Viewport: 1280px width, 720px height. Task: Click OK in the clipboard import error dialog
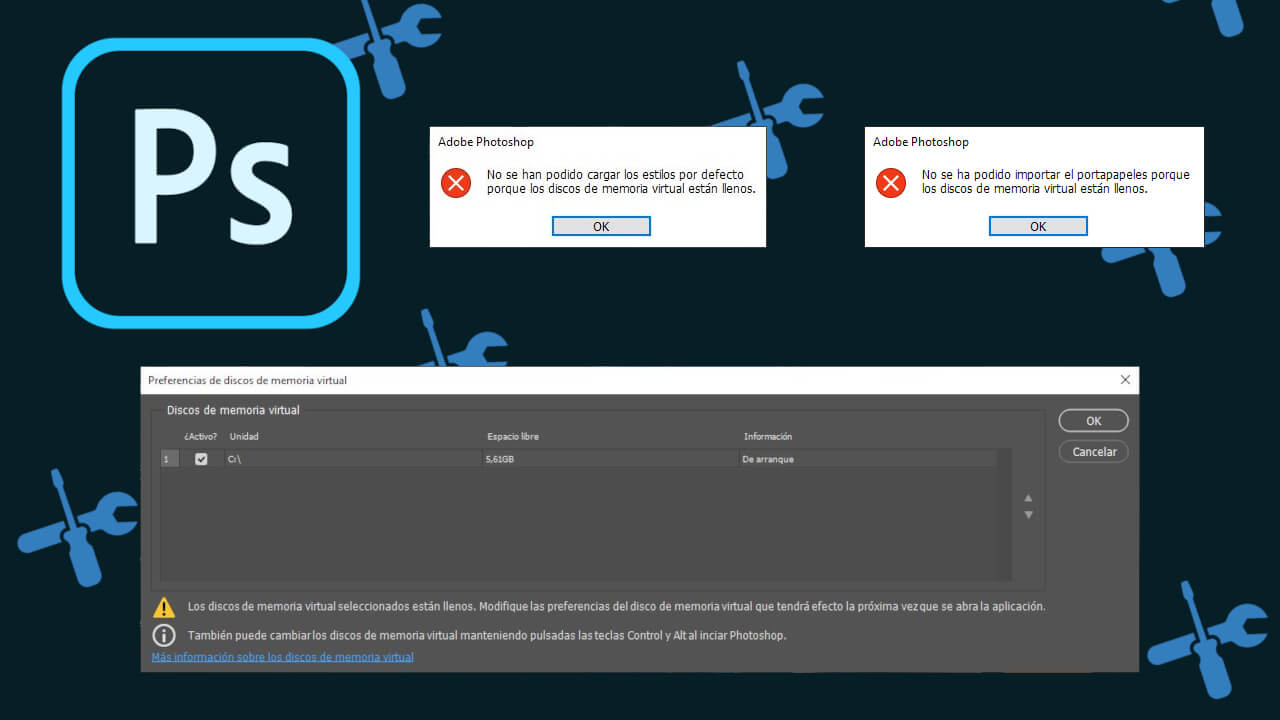click(1038, 226)
